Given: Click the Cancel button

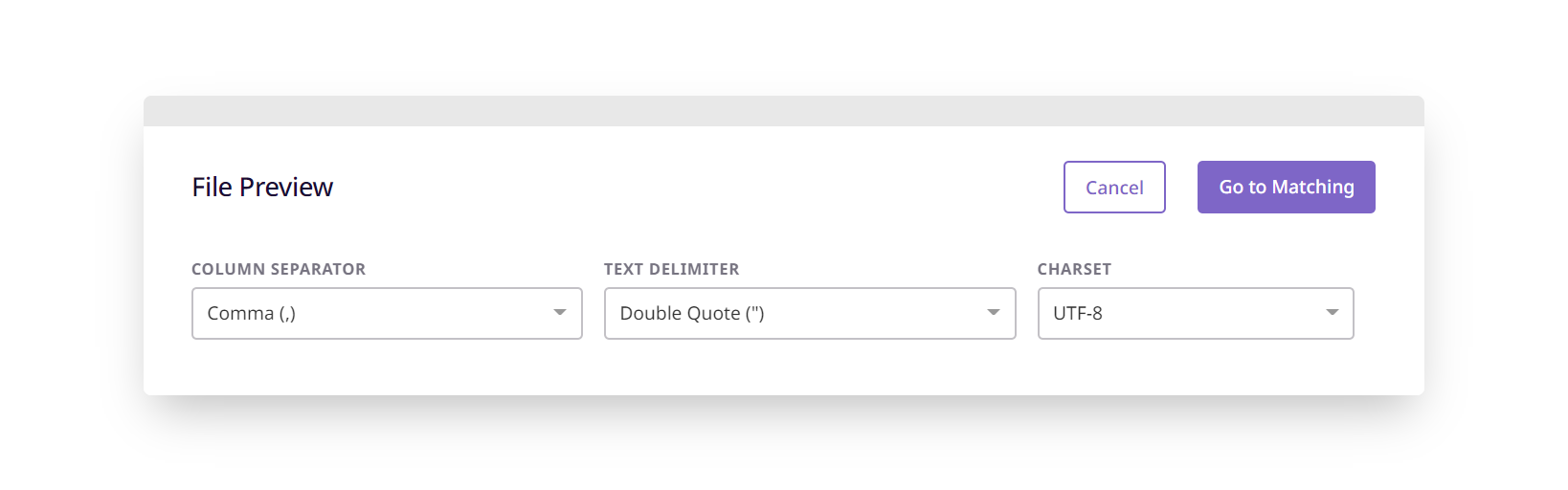Looking at the screenshot, I should coord(1114,187).
